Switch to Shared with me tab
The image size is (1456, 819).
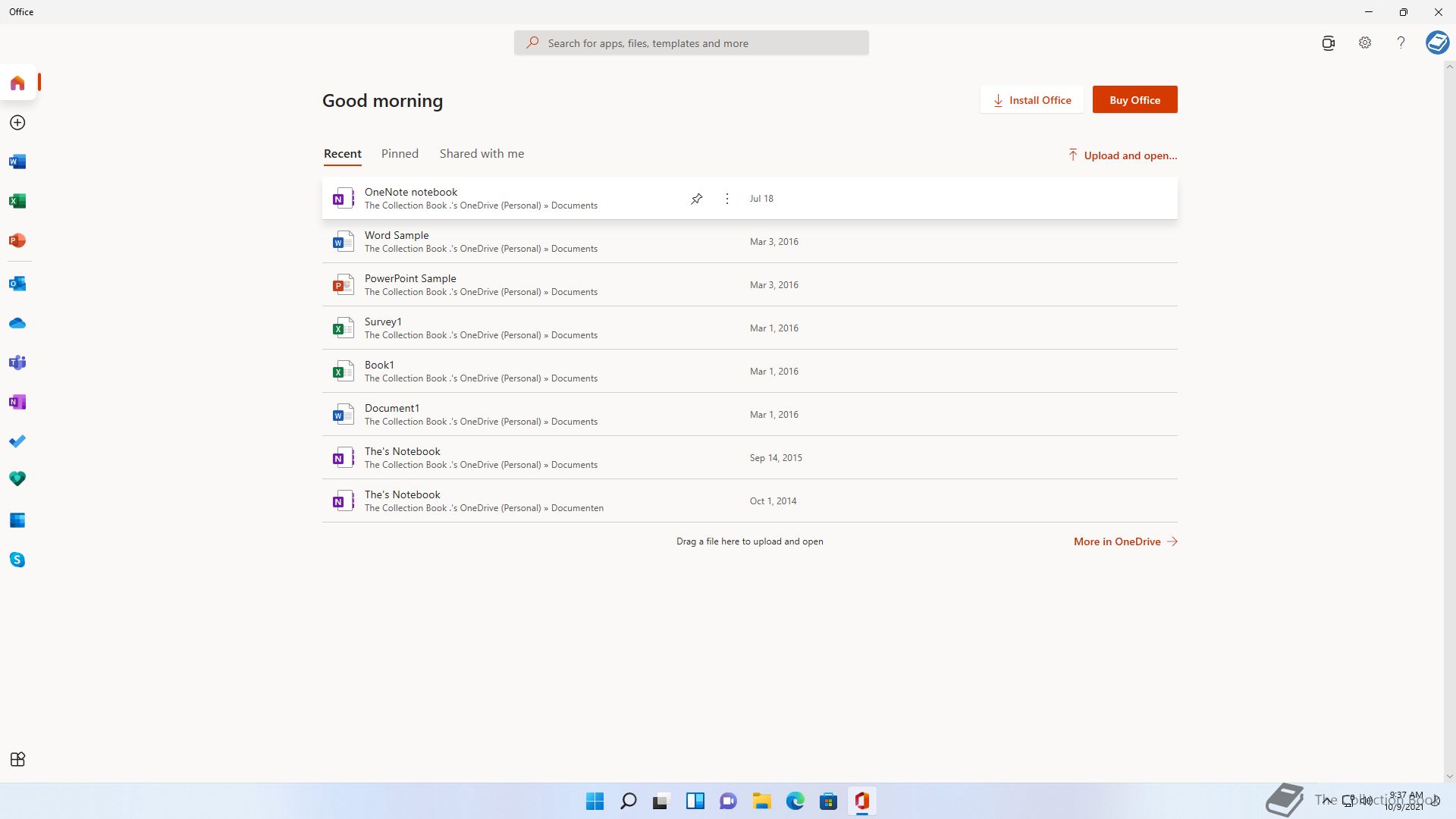(482, 154)
